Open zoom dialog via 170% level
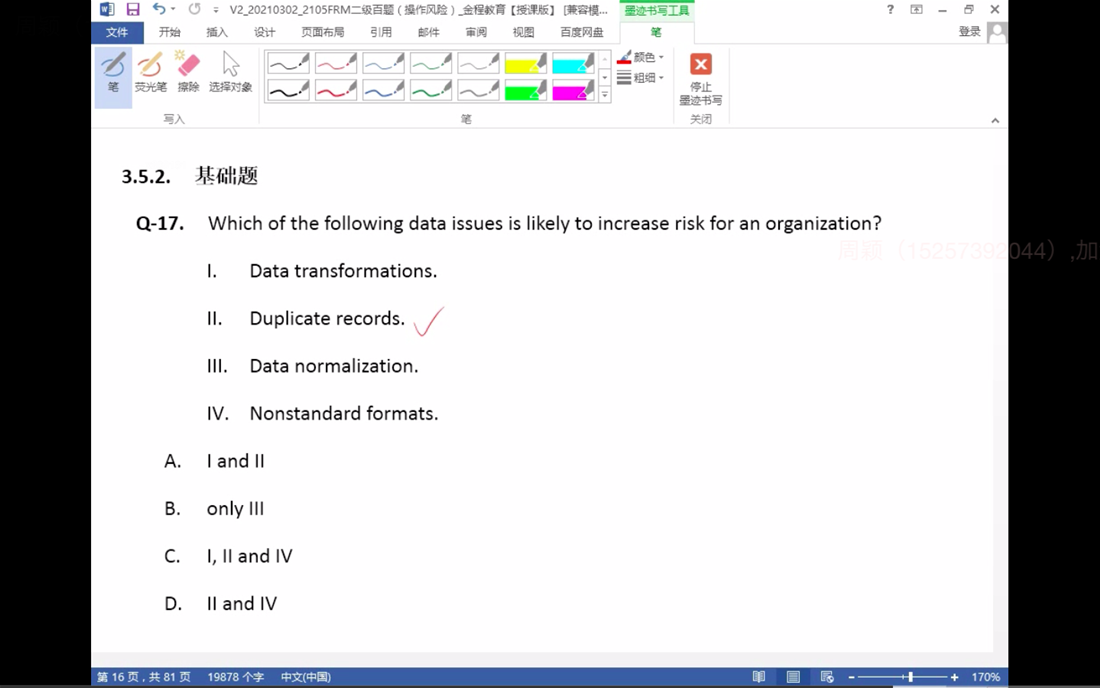This screenshot has width=1100, height=688. (986, 677)
